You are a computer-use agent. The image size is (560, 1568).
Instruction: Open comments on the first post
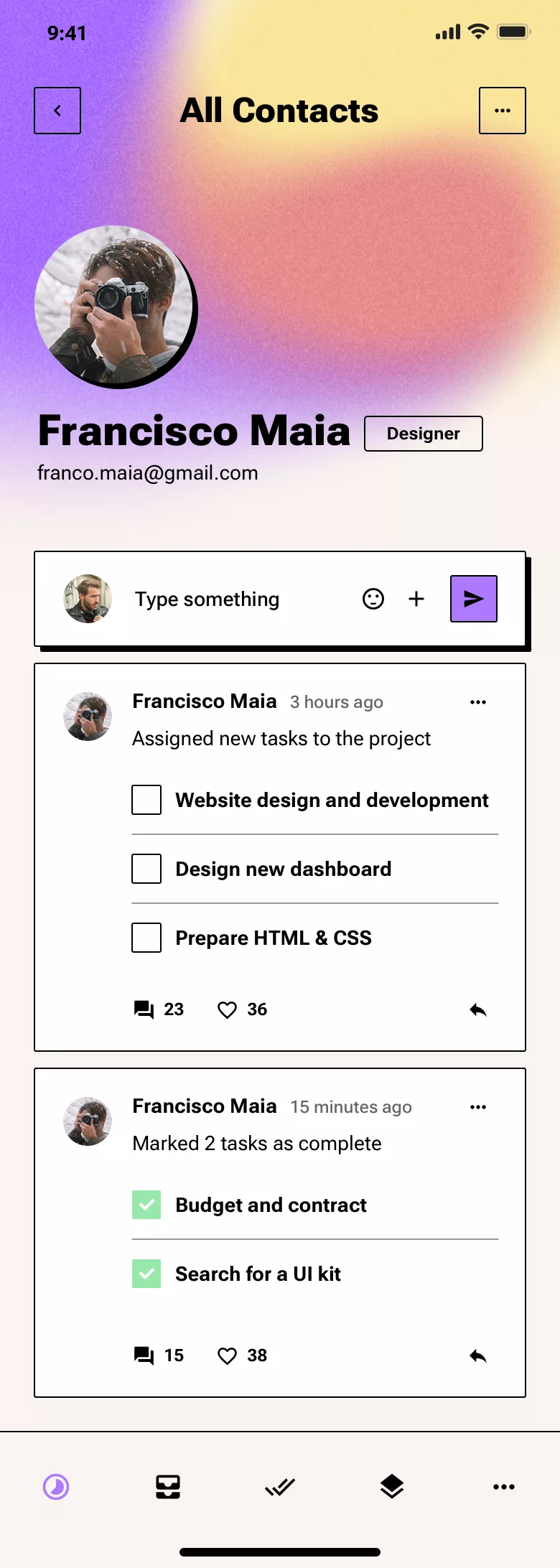click(144, 1009)
